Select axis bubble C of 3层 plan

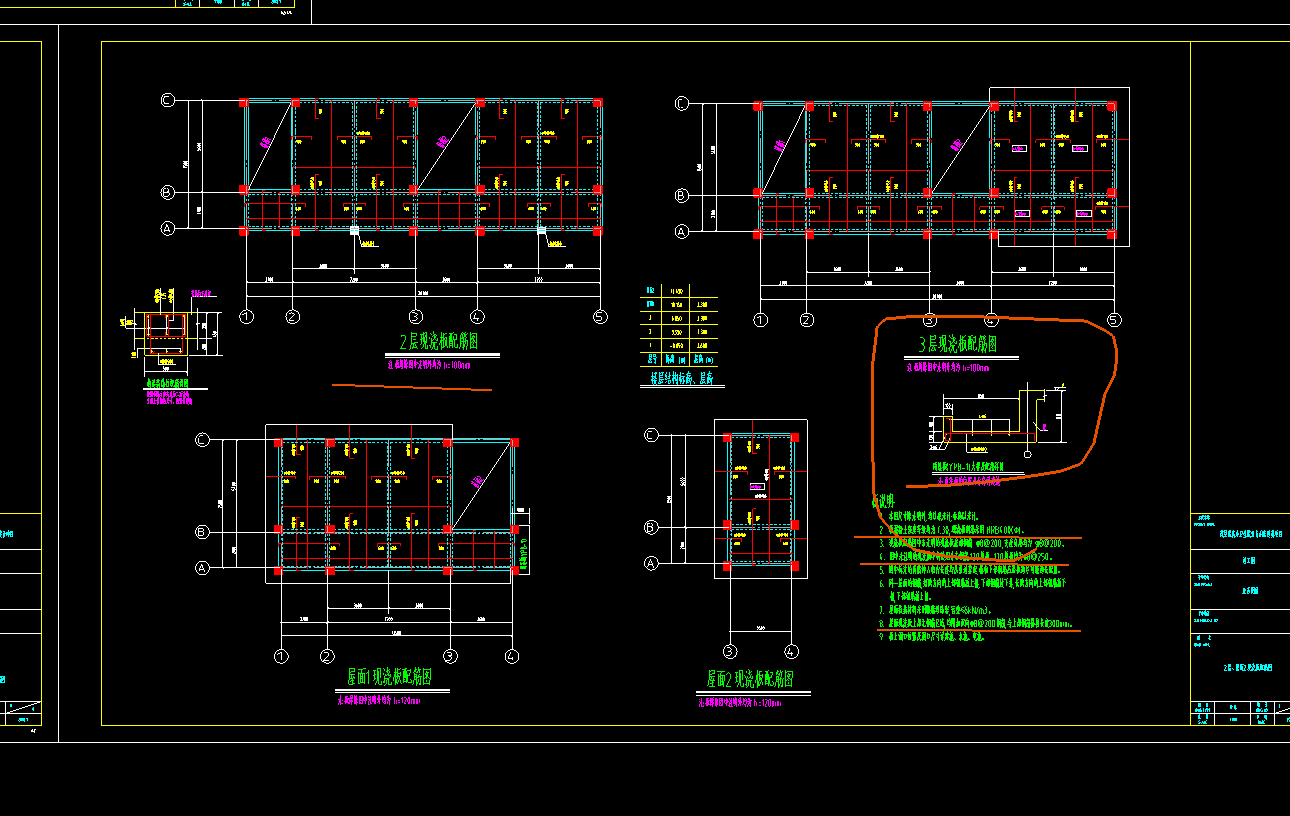682,104
